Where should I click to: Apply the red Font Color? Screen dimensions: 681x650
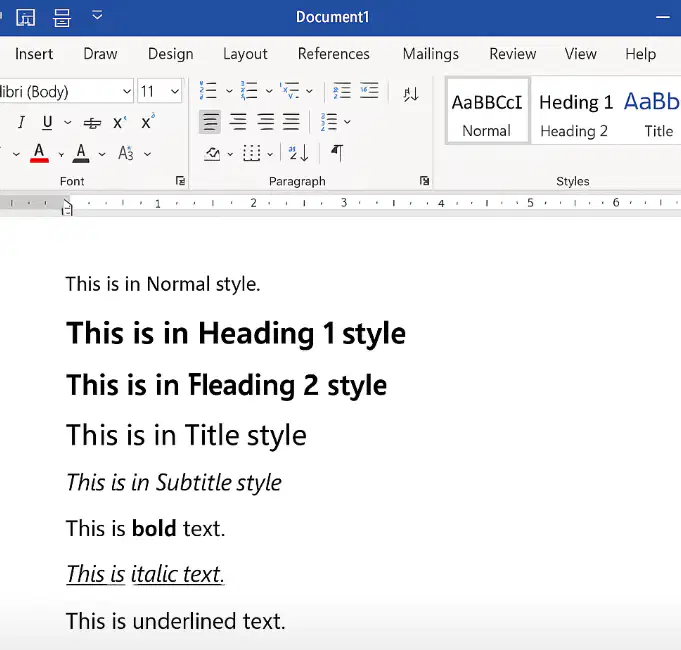click(39, 153)
